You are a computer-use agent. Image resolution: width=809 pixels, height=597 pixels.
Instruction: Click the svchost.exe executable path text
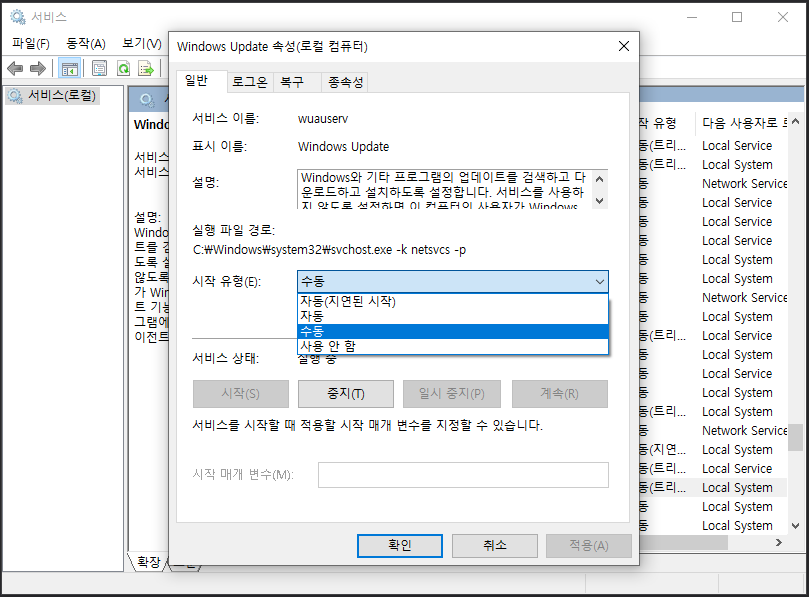click(329, 250)
